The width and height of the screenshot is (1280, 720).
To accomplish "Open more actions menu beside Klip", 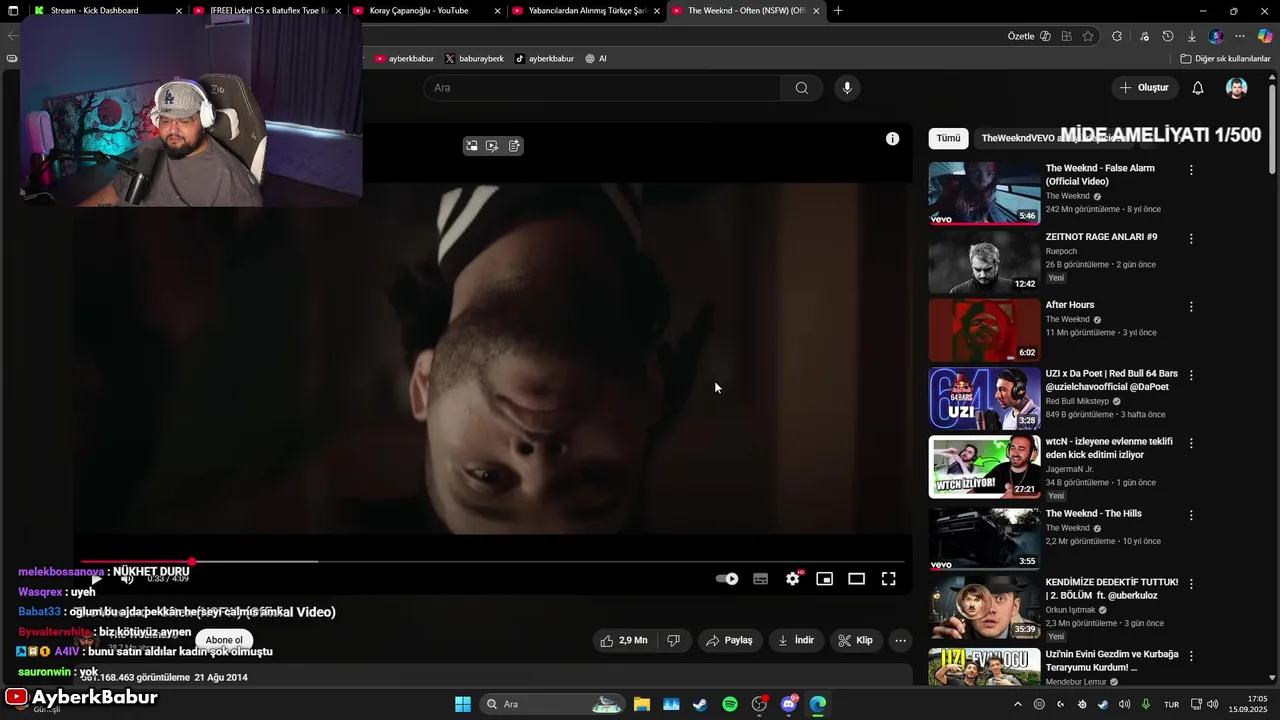I will tap(900, 641).
